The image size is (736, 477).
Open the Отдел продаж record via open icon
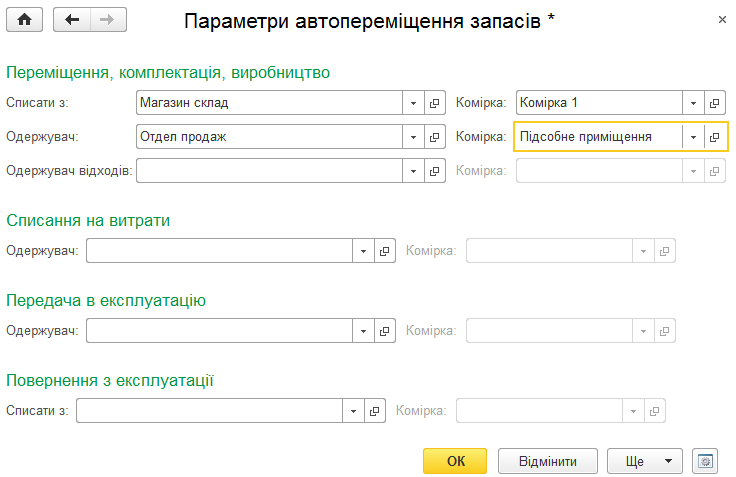[435, 137]
